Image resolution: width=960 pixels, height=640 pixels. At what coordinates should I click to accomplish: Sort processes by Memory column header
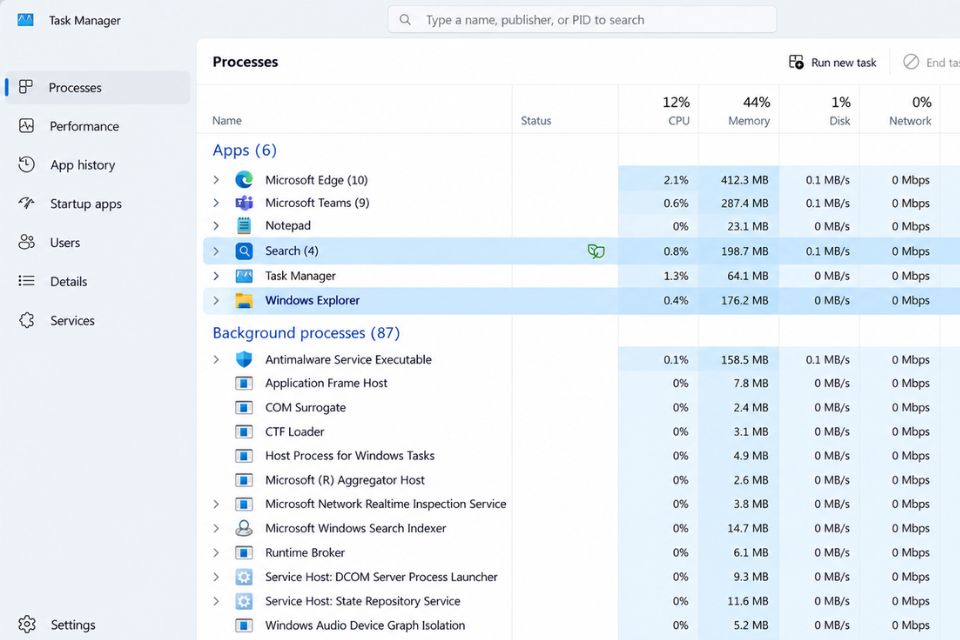[x=738, y=110]
